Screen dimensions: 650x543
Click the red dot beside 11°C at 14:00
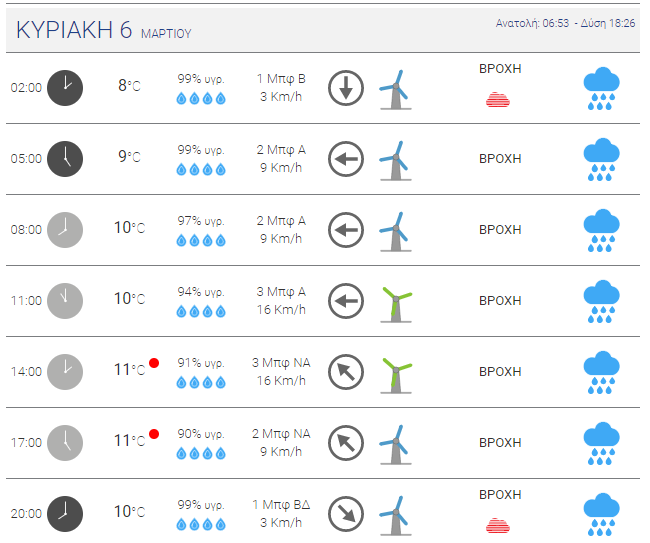(x=154, y=363)
